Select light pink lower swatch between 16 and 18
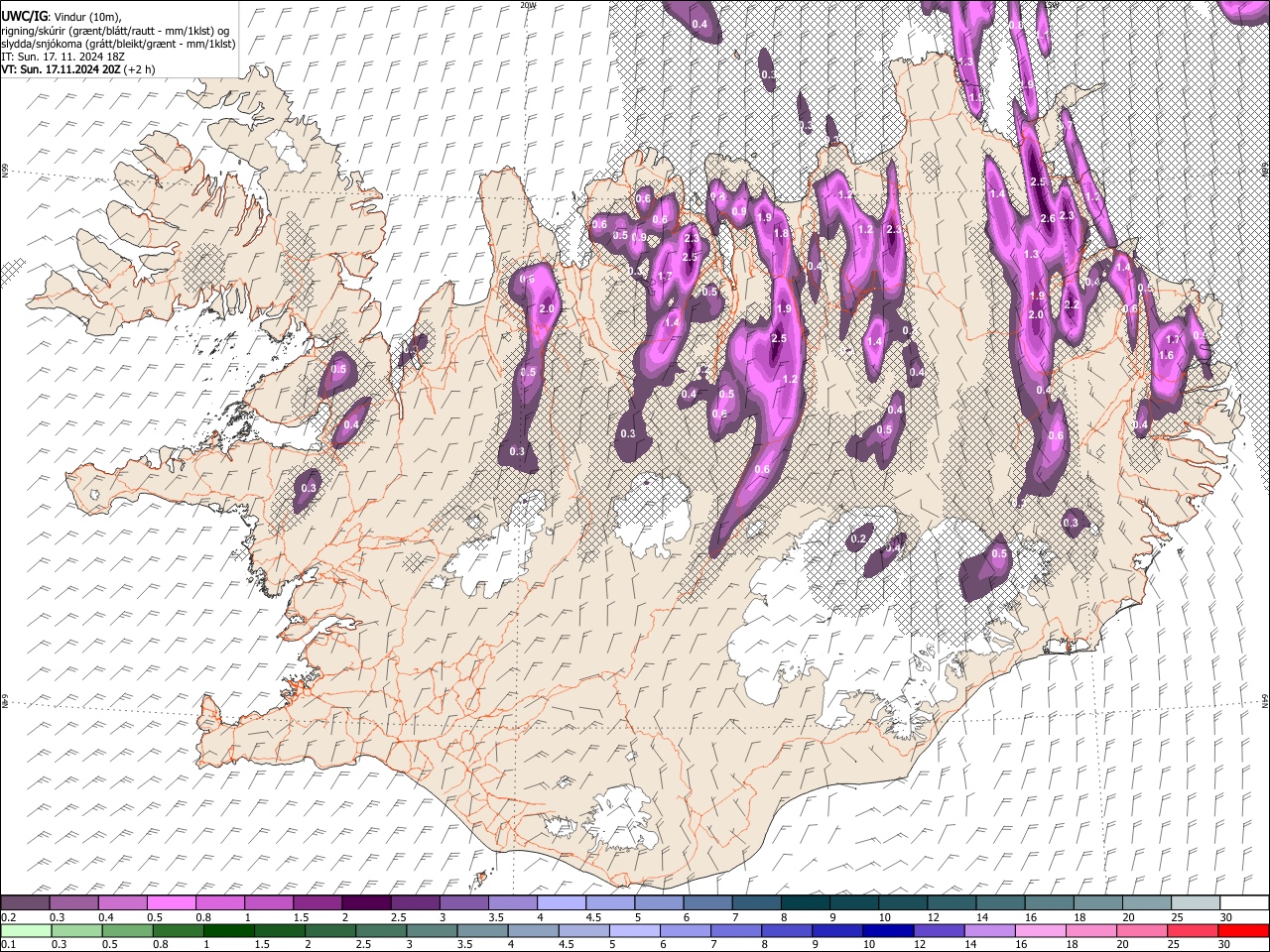1270x952 pixels. [1041, 931]
